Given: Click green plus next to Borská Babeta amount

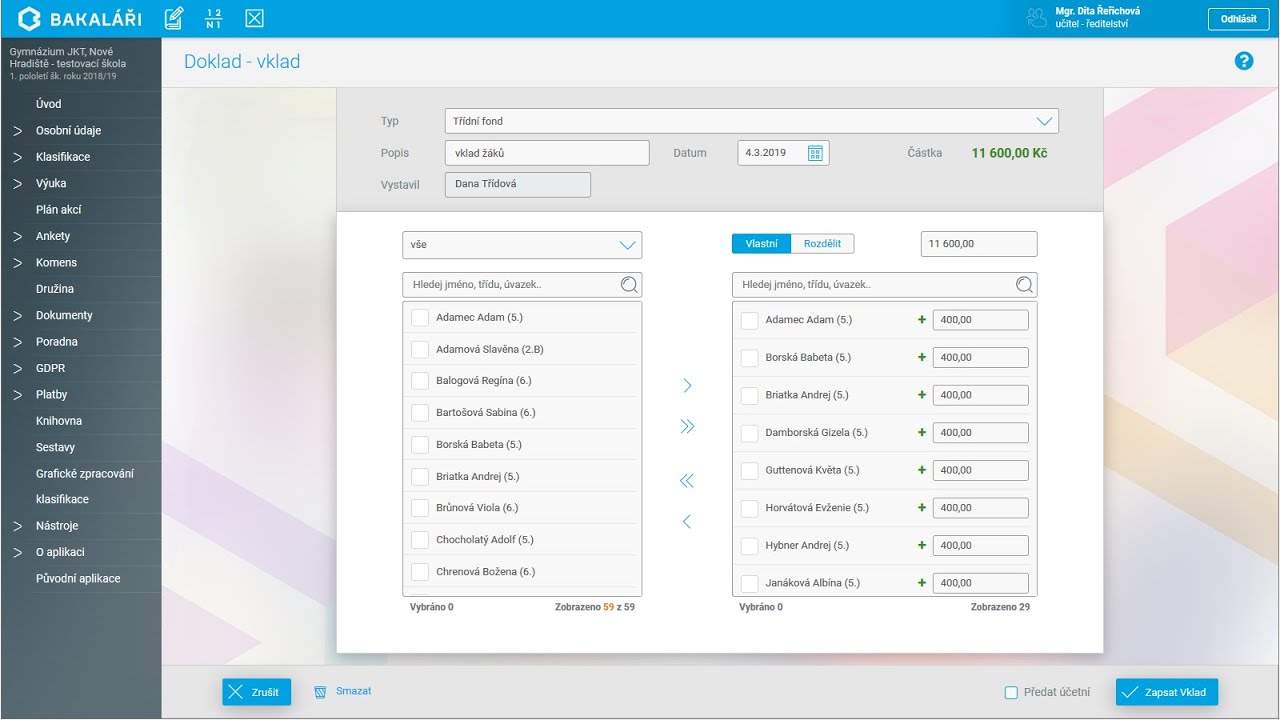Looking at the screenshot, I should [x=922, y=357].
